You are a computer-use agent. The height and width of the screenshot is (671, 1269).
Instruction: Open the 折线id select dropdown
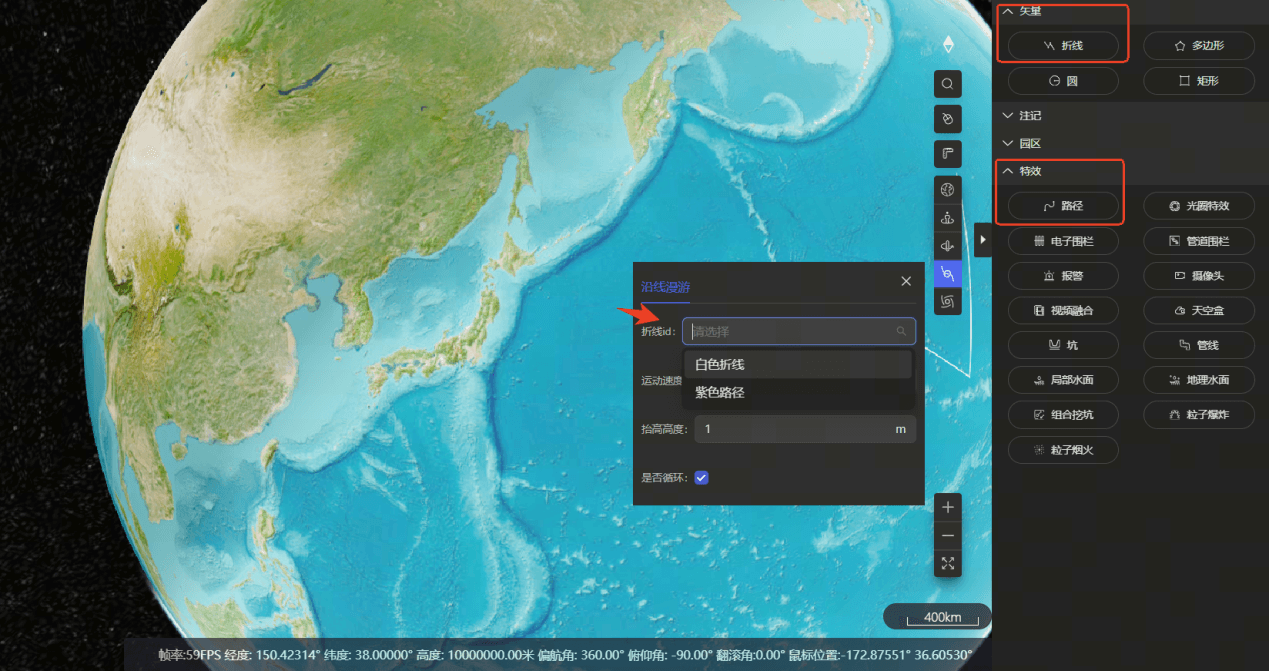coord(798,331)
